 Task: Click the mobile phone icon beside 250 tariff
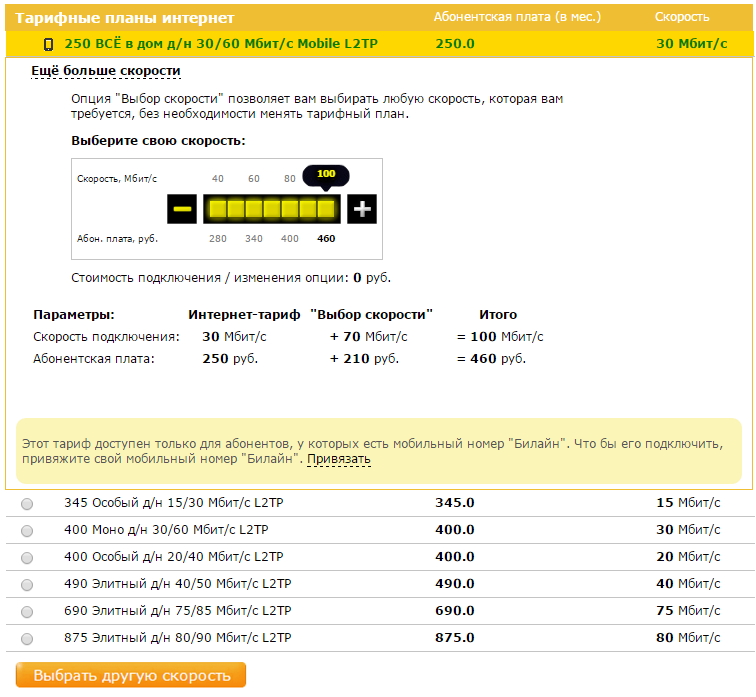(x=48, y=44)
